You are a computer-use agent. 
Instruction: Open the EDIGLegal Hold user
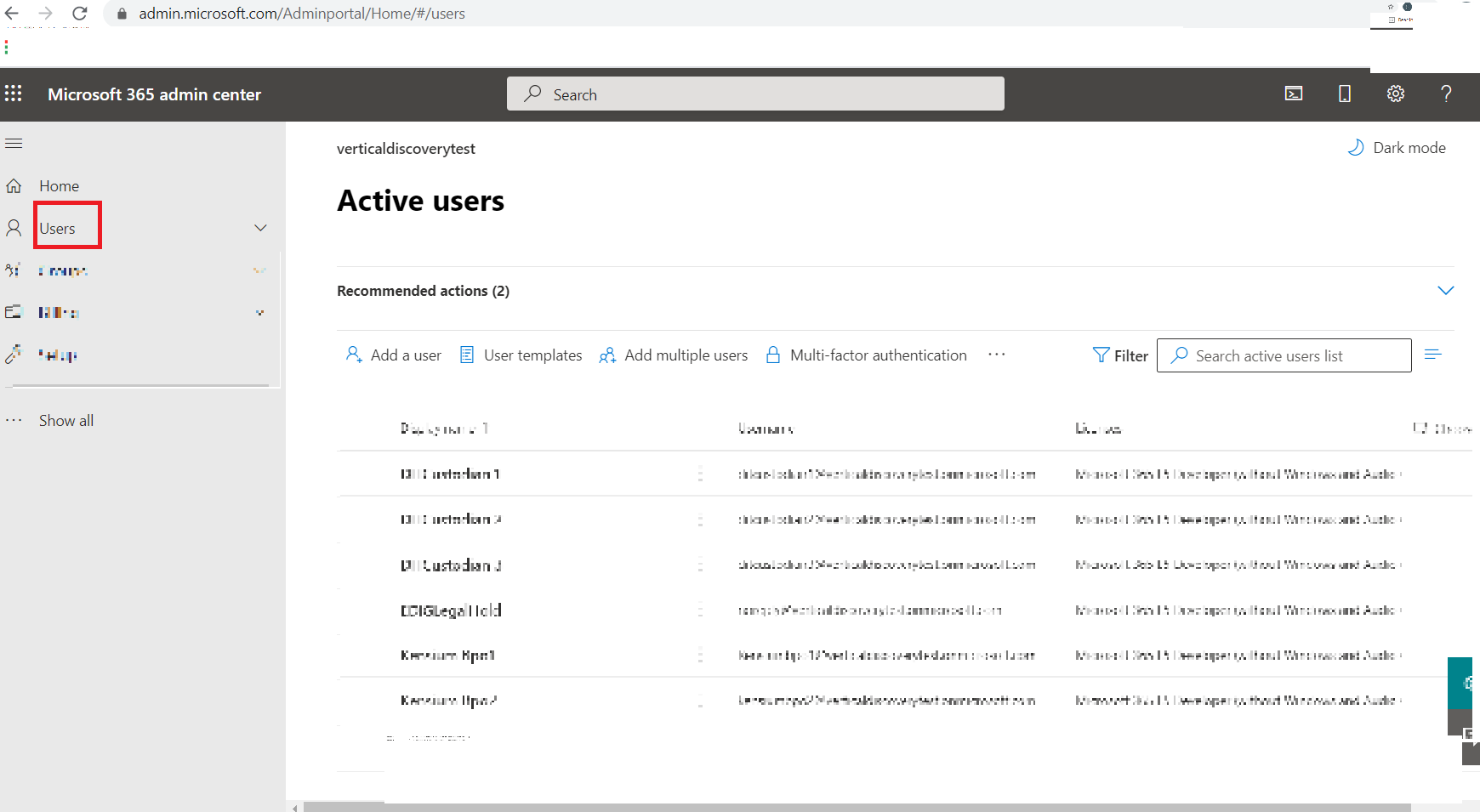451,610
